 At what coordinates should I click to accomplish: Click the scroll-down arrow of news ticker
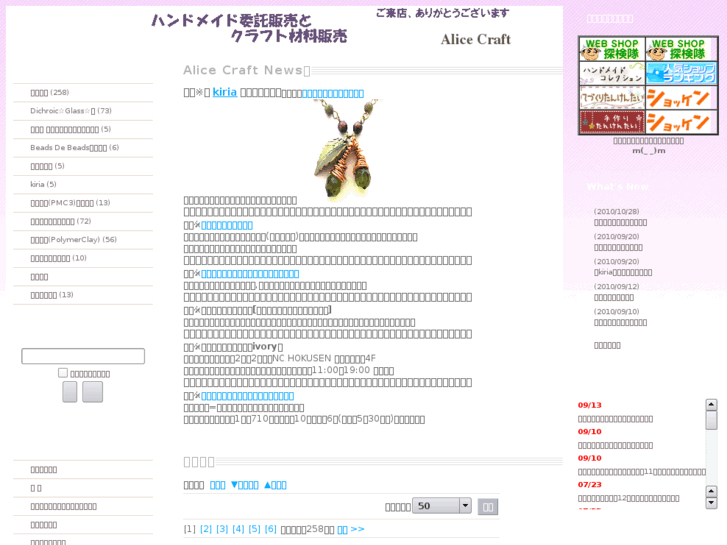[x=711, y=503]
